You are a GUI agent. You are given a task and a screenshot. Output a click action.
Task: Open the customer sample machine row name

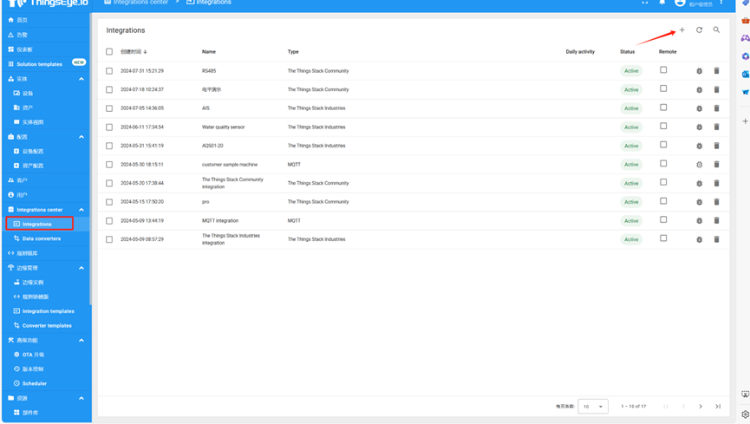pyautogui.click(x=230, y=165)
